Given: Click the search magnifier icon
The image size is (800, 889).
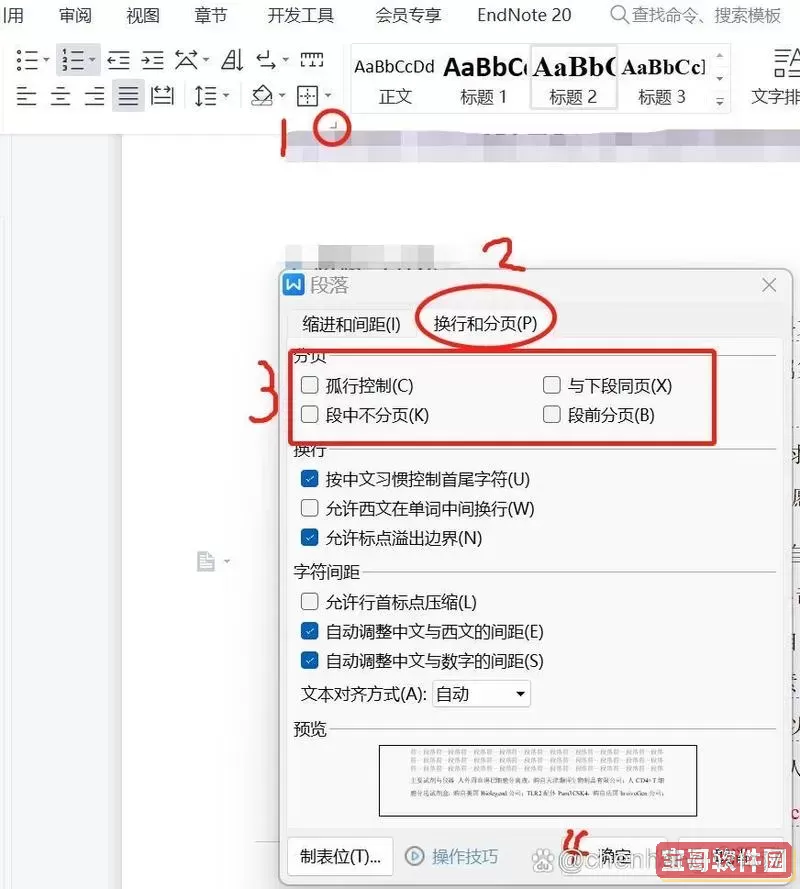Looking at the screenshot, I should tap(619, 14).
